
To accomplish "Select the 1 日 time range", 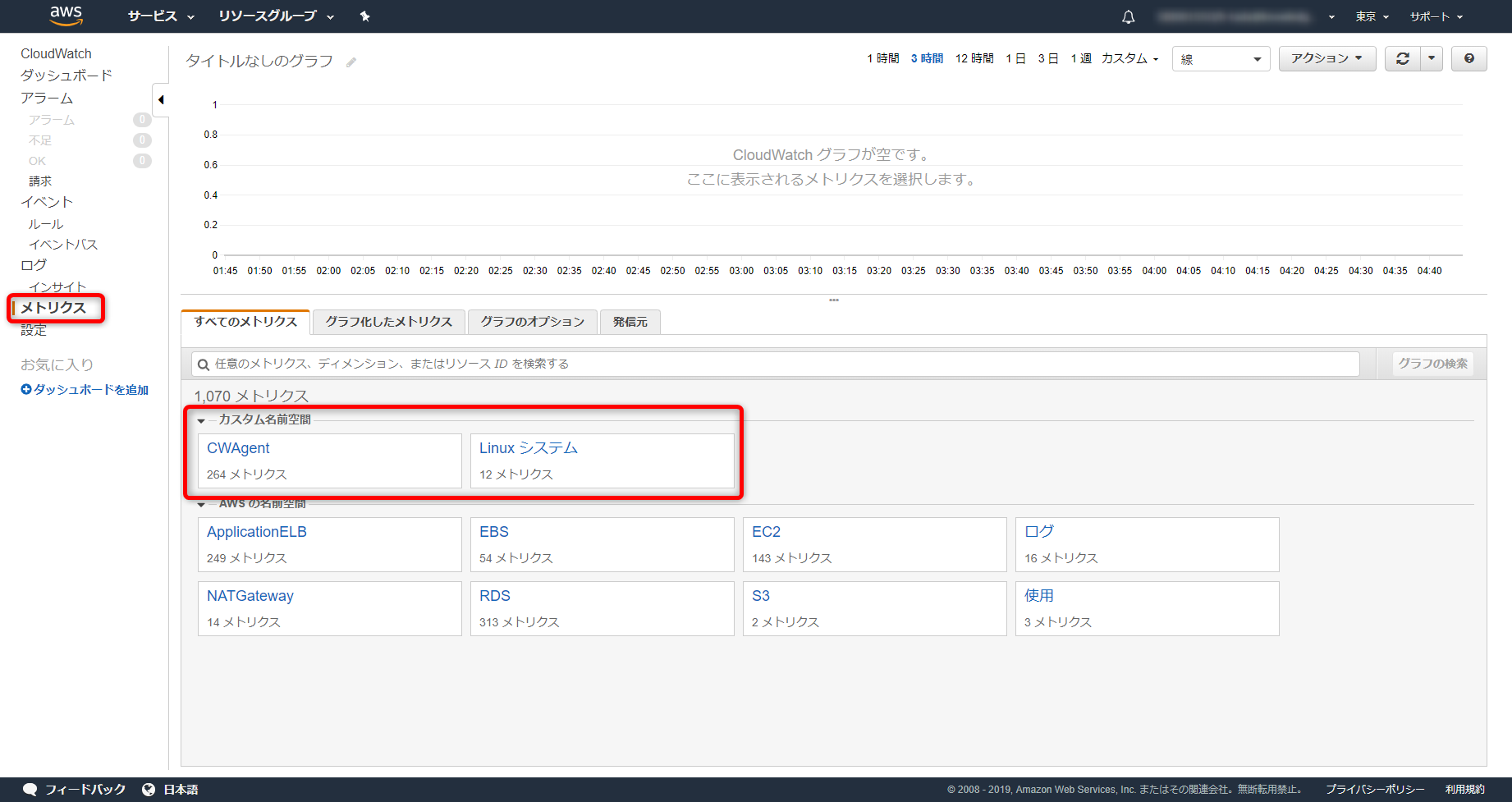I will [1016, 58].
